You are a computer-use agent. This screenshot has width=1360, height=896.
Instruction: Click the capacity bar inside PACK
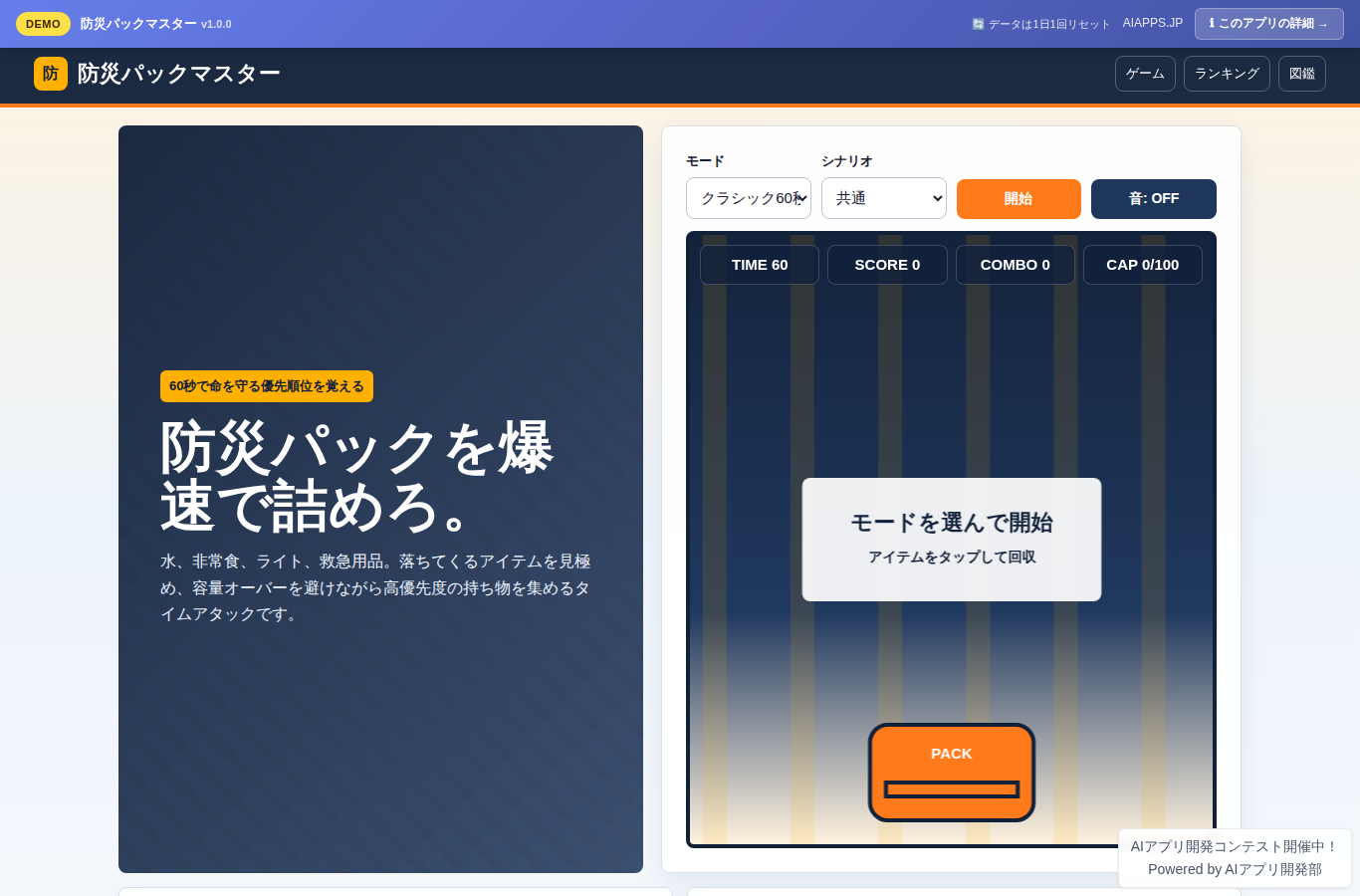pyautogui.click(x=952, y=789)
